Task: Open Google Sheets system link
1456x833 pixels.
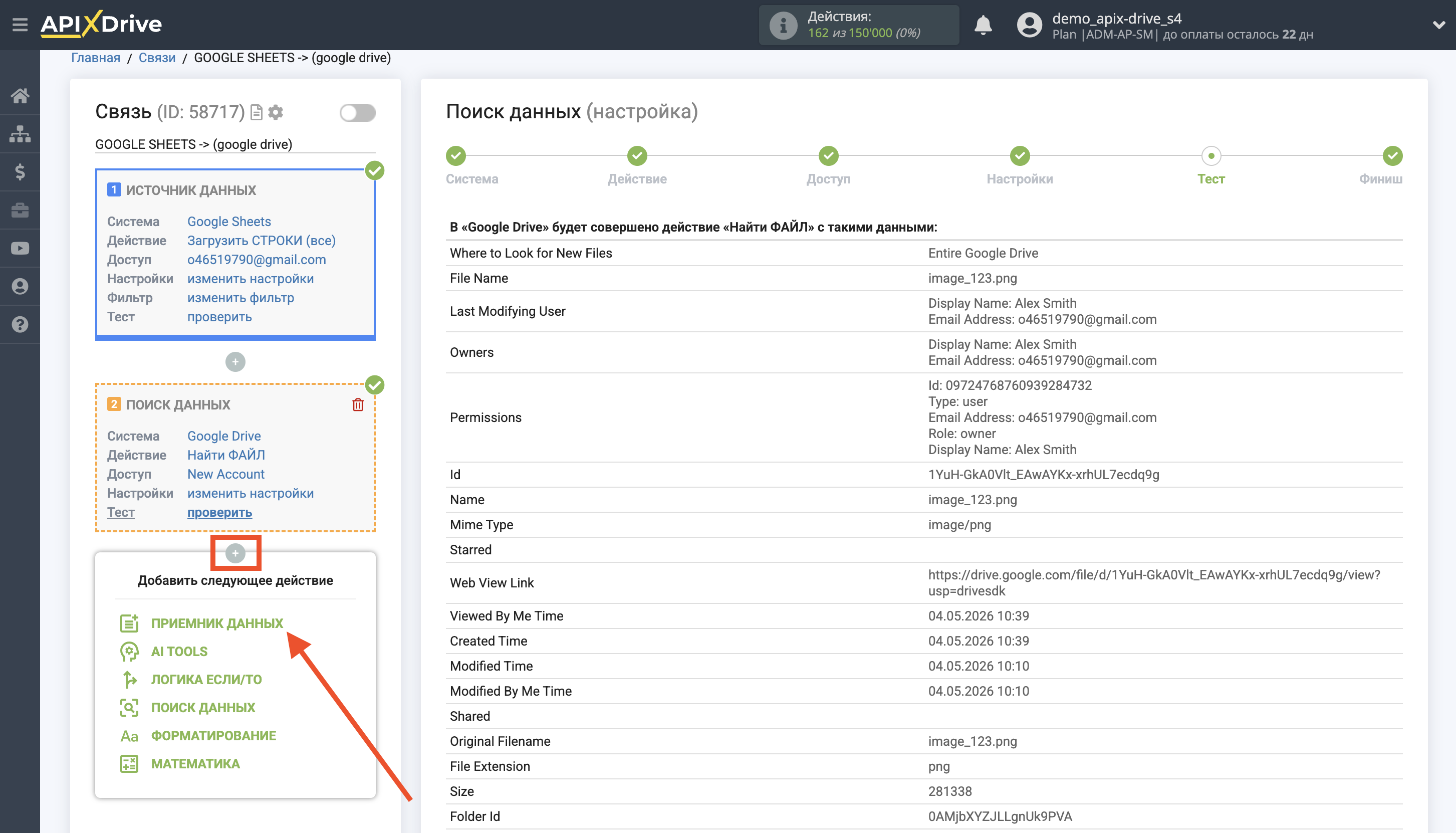Action: (229, 222)
